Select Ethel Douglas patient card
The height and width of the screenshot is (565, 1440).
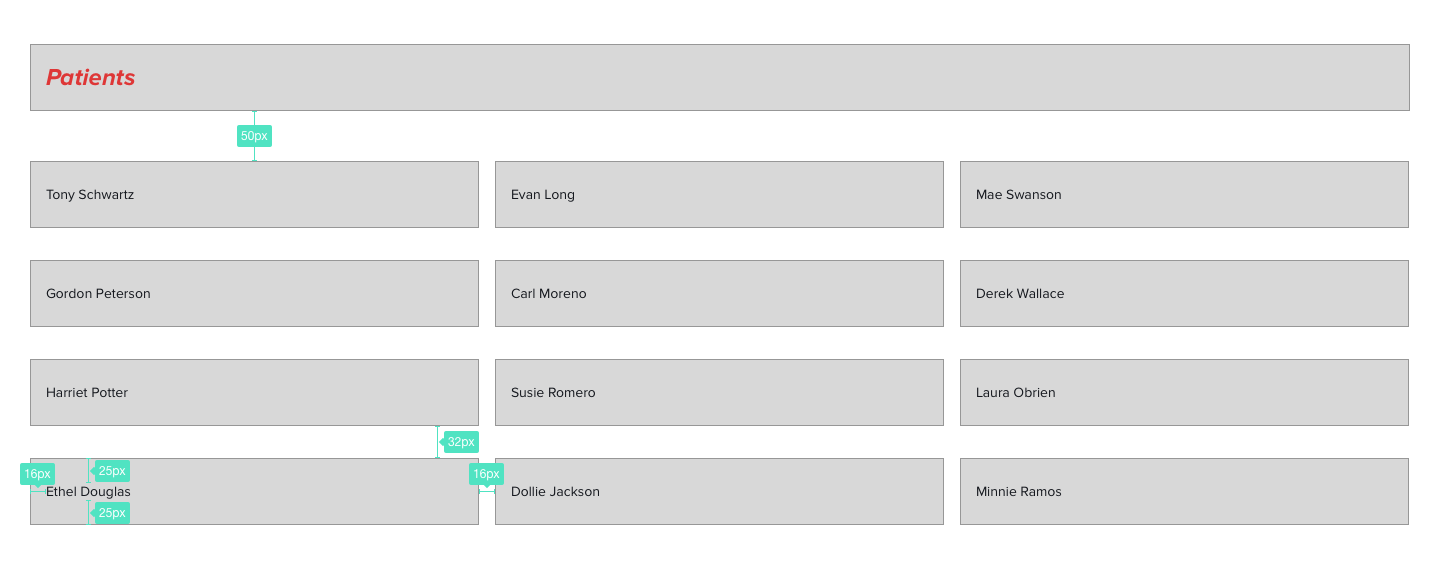pyautogui.click(x=254, y=491)
